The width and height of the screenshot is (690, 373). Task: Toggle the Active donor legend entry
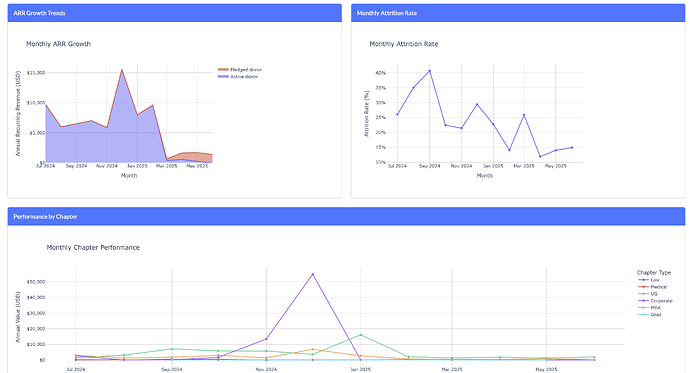point(238,77)
